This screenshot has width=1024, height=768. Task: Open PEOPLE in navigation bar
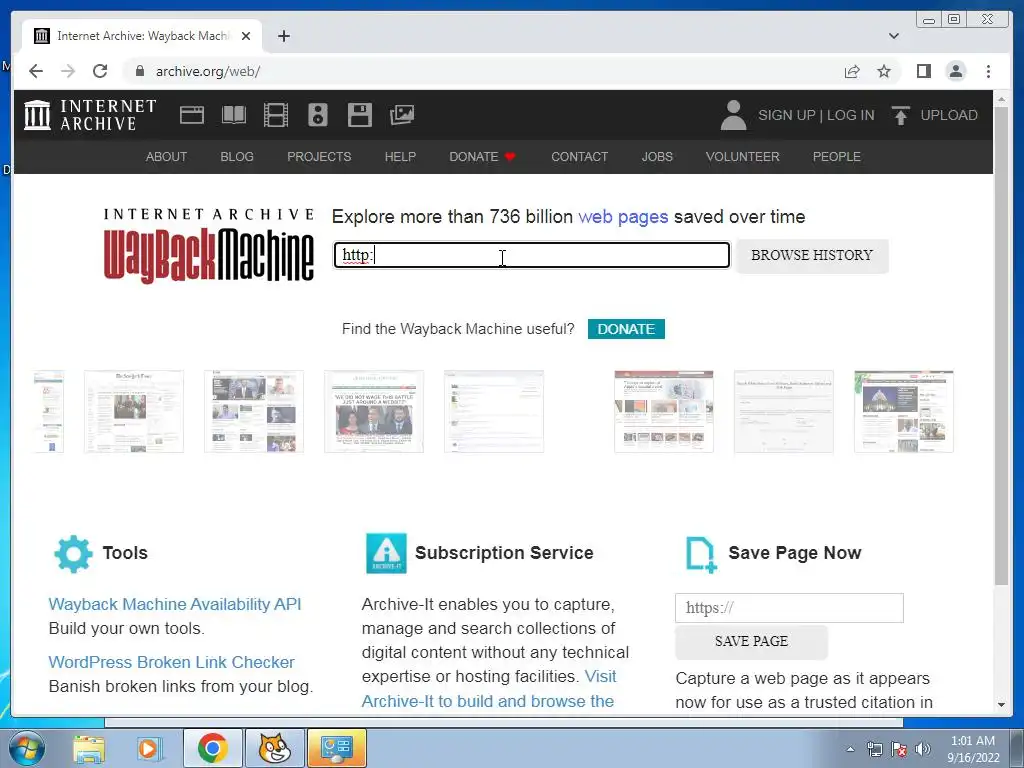tap(837, 157)
